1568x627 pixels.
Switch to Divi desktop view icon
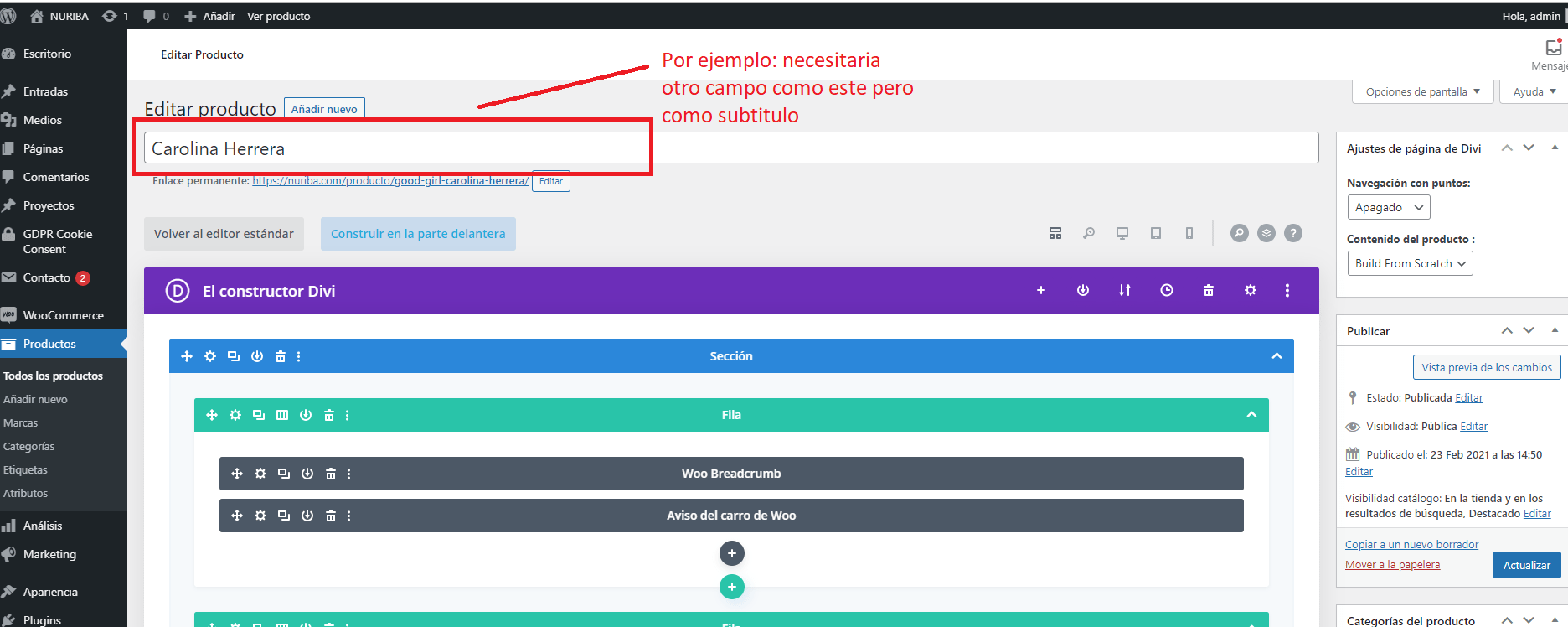click(1122, 233)
